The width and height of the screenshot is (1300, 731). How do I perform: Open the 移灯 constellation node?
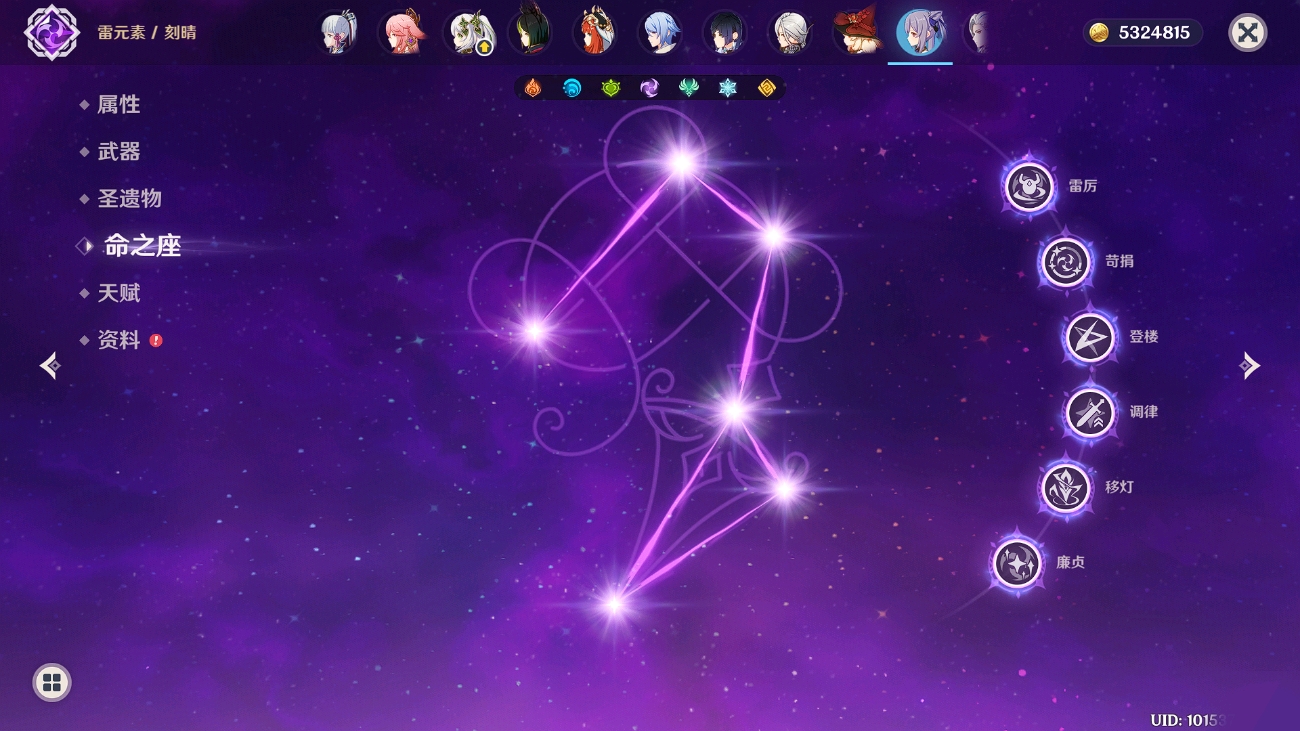click(x=1066, y=488)
